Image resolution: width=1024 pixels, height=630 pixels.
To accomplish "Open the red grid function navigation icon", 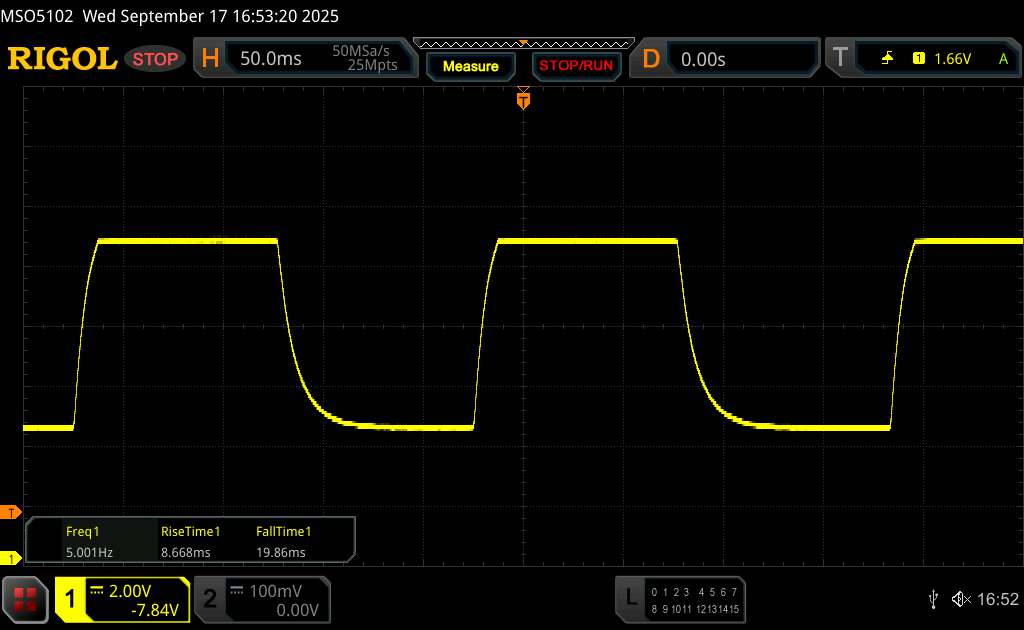I will click(26, 598).
